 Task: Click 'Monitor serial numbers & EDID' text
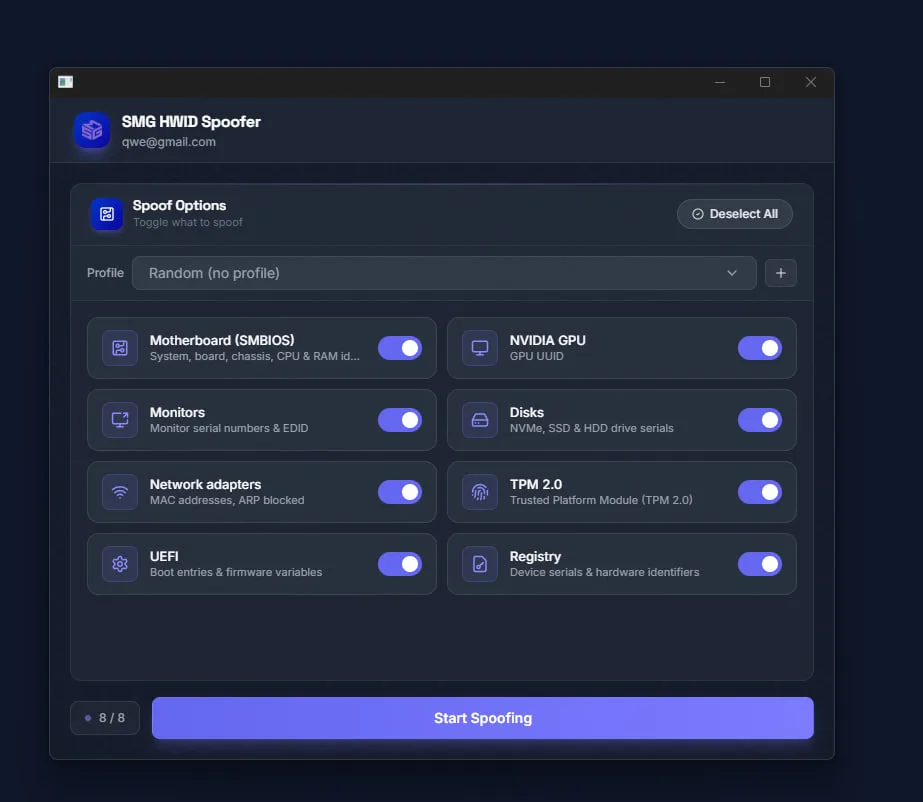tap(229, 428)
